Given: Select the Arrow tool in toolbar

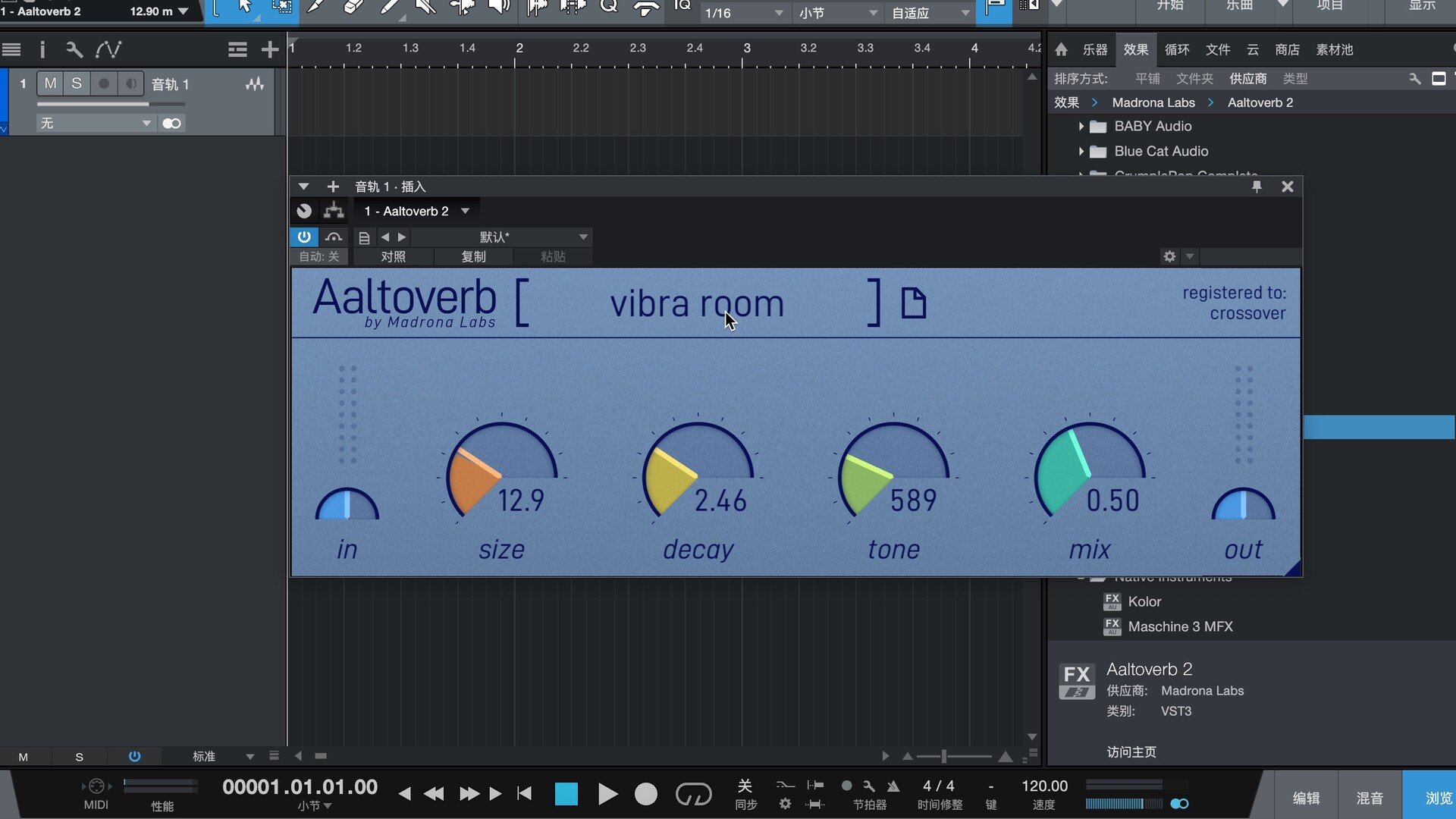Looking at the screenshot, I should [244, 8].
